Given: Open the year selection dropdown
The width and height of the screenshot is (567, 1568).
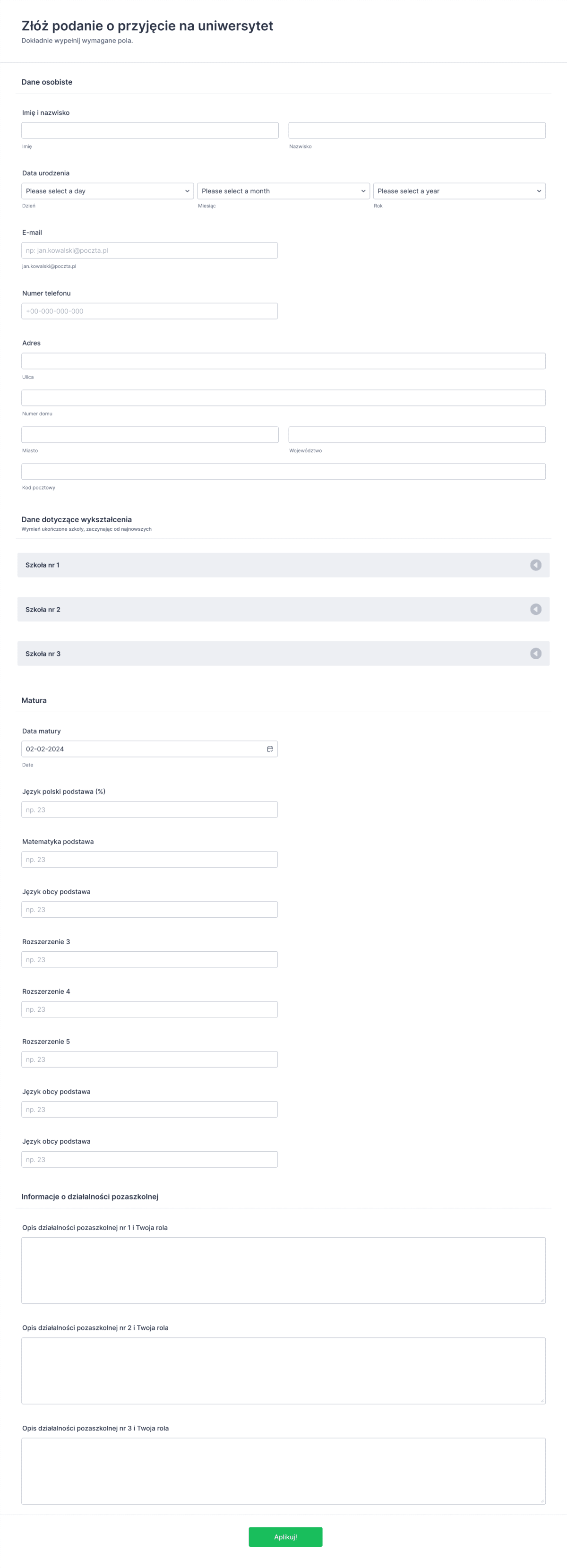Looking at the screenshot, I should tap(459, 190).
